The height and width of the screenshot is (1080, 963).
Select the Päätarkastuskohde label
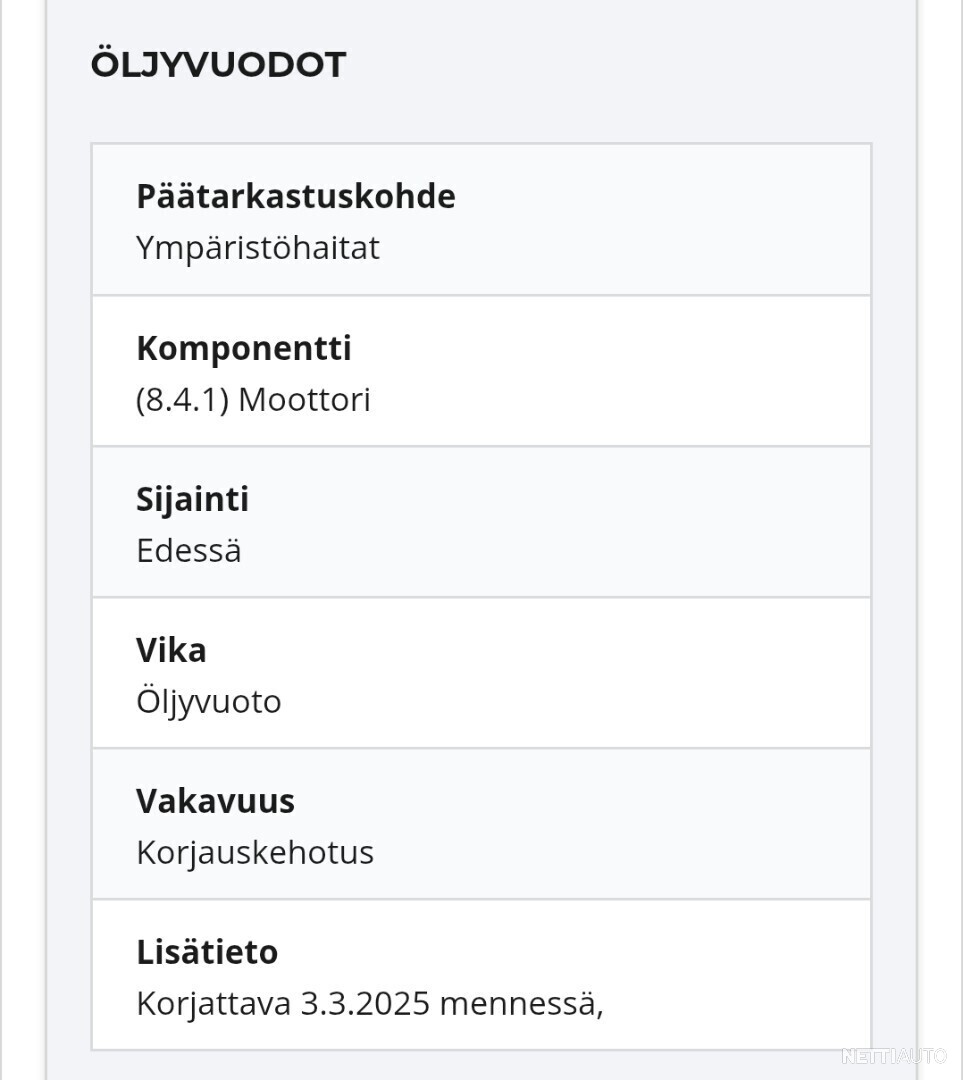[x=296, y=197]
